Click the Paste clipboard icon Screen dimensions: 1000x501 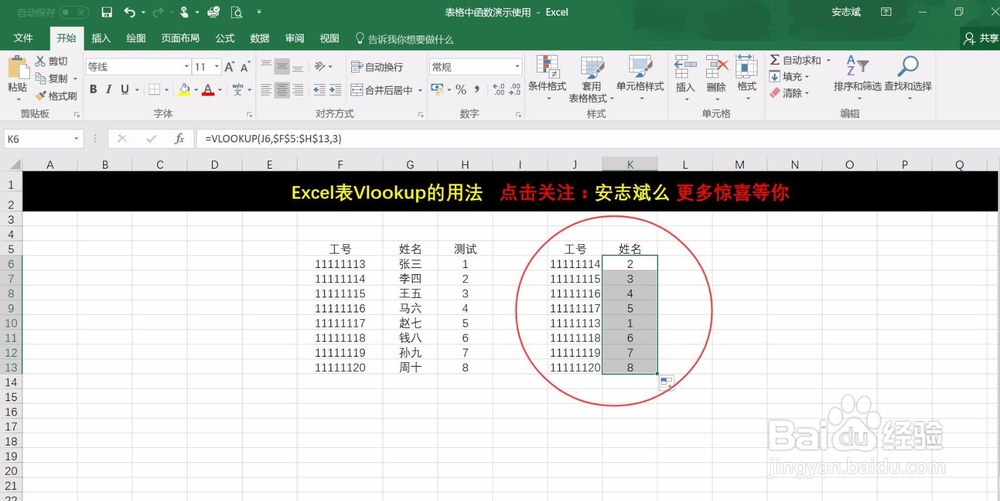tap(17, 68)
